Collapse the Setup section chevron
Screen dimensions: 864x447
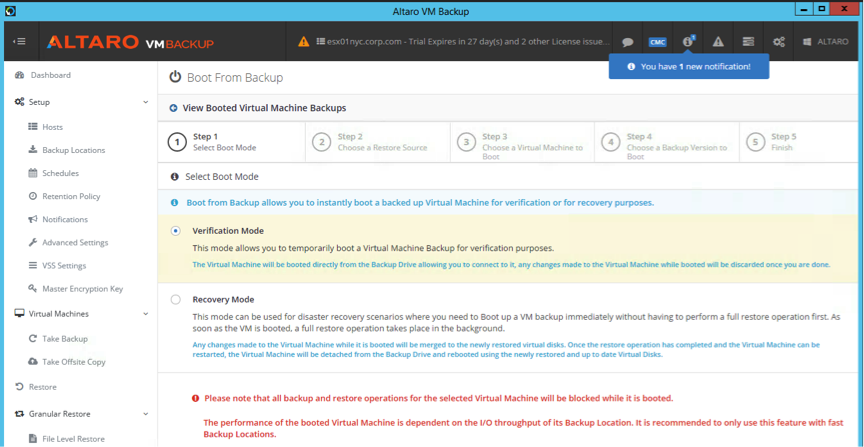pos(145,102)
